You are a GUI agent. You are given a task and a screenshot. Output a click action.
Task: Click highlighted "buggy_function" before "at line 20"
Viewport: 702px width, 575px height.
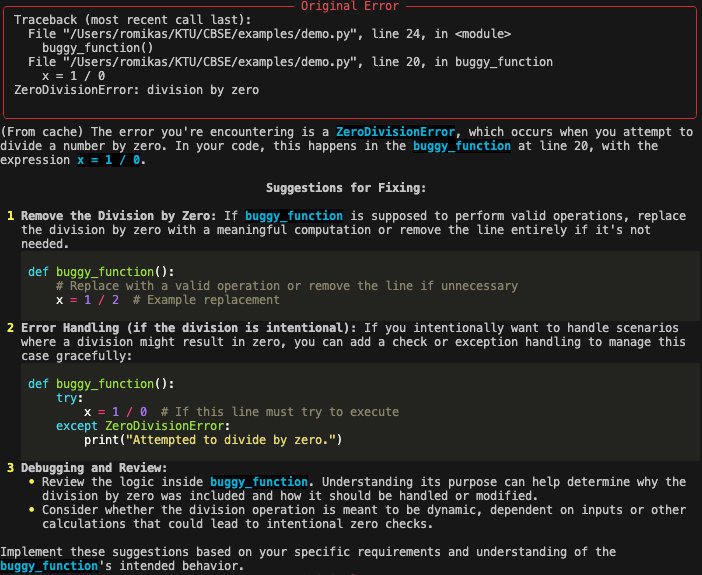click(x=462, y=146)
